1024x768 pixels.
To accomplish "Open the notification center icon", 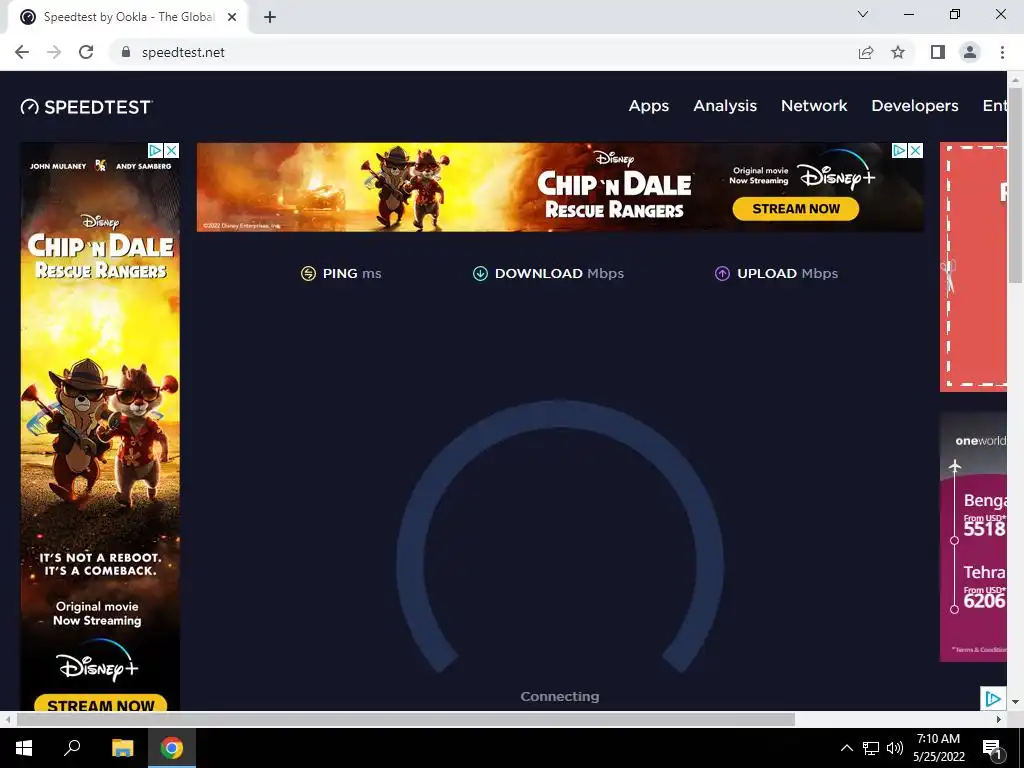I will pos(992,748).
